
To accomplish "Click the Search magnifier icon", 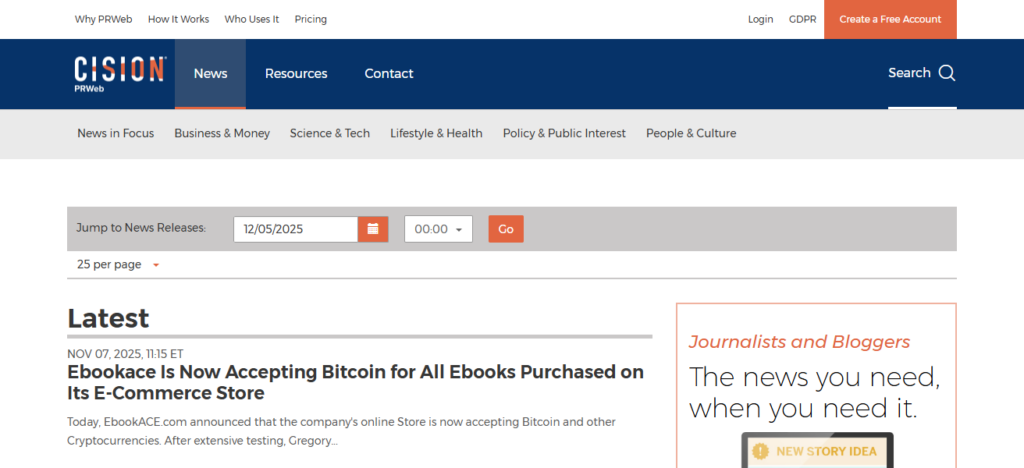I will (x=947, y=73).
